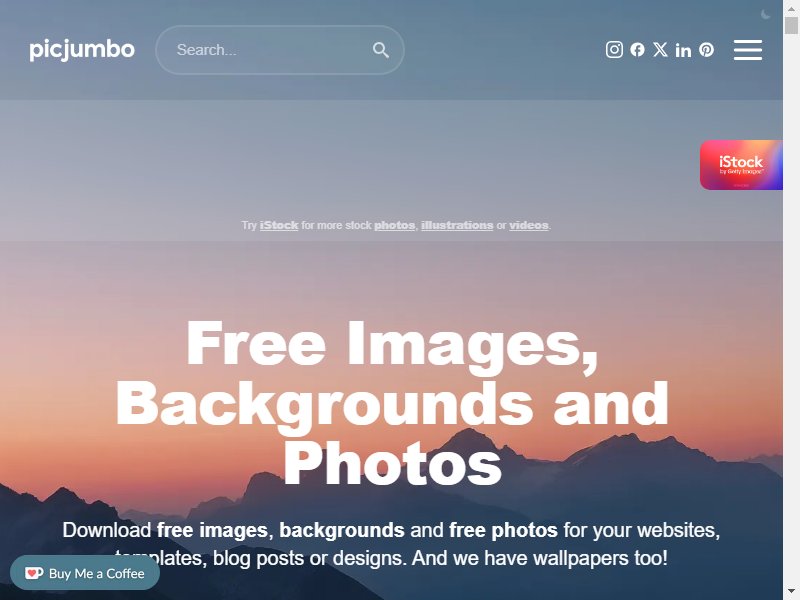This screenshot has height=600, width=800.
Task: Click the coffee cup icon in widget
Action: click(34, 573)
